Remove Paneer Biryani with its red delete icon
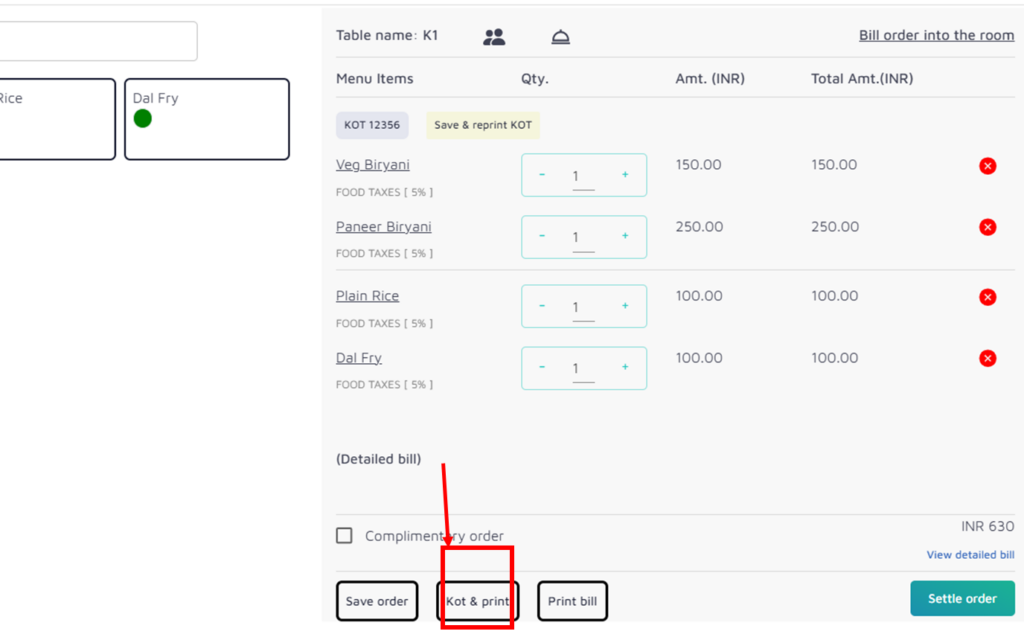This screenshot has height=640, width=1024. pyautogui.click(x=987, y=227)
